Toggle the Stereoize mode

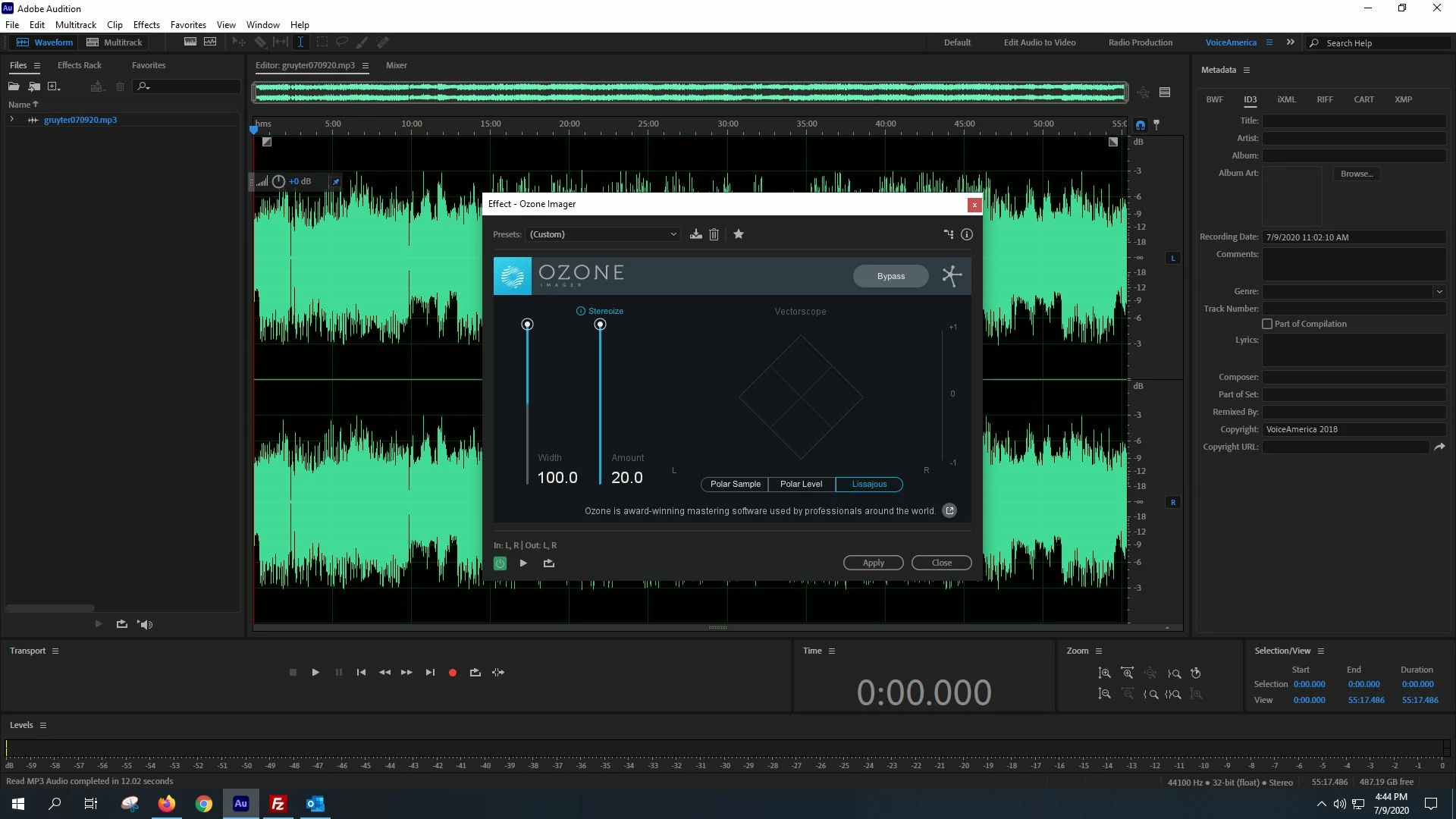point(581,311)
